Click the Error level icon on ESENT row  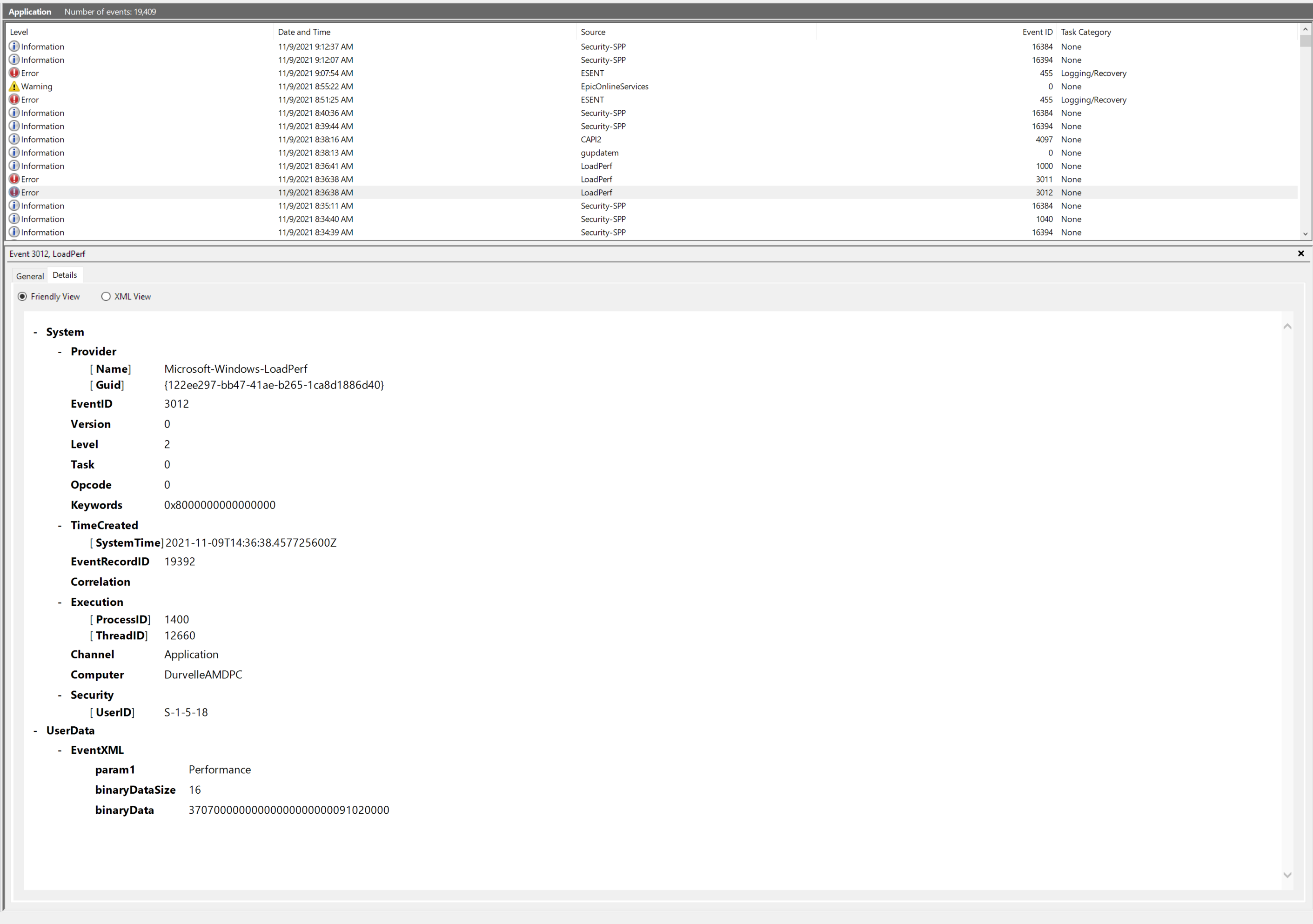pyautogui.click(x=14, y=72)
